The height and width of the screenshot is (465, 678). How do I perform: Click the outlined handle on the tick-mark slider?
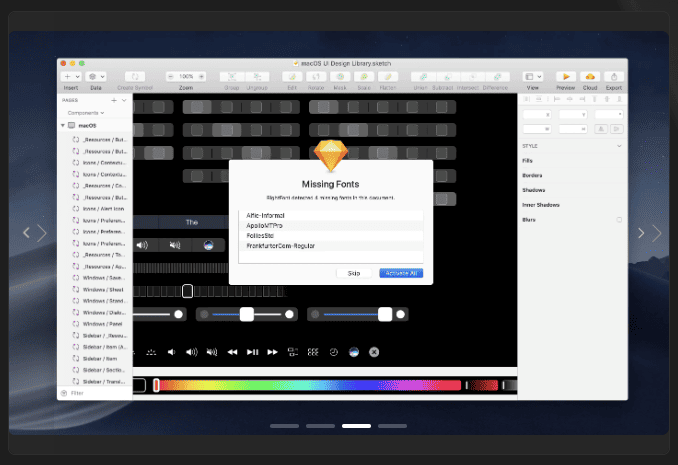(187, 291)
